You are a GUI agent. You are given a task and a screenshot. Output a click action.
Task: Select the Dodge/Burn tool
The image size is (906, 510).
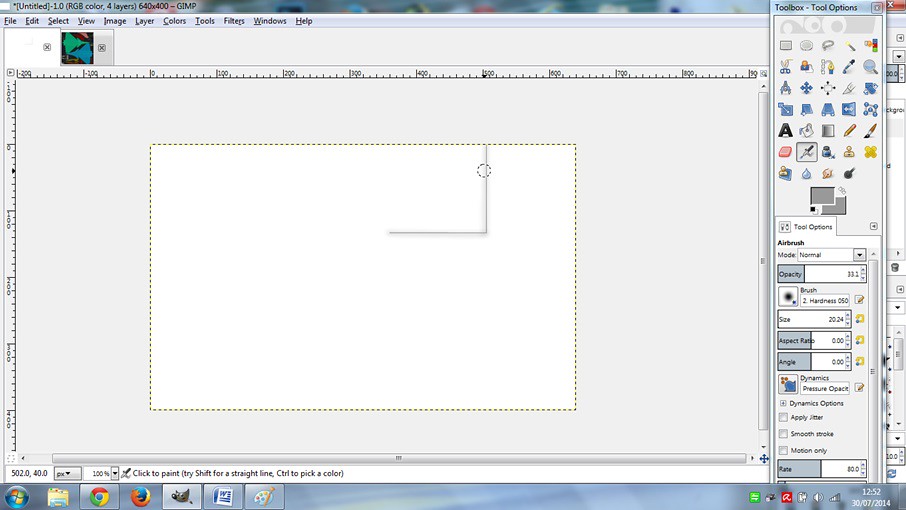pos(849,174)
